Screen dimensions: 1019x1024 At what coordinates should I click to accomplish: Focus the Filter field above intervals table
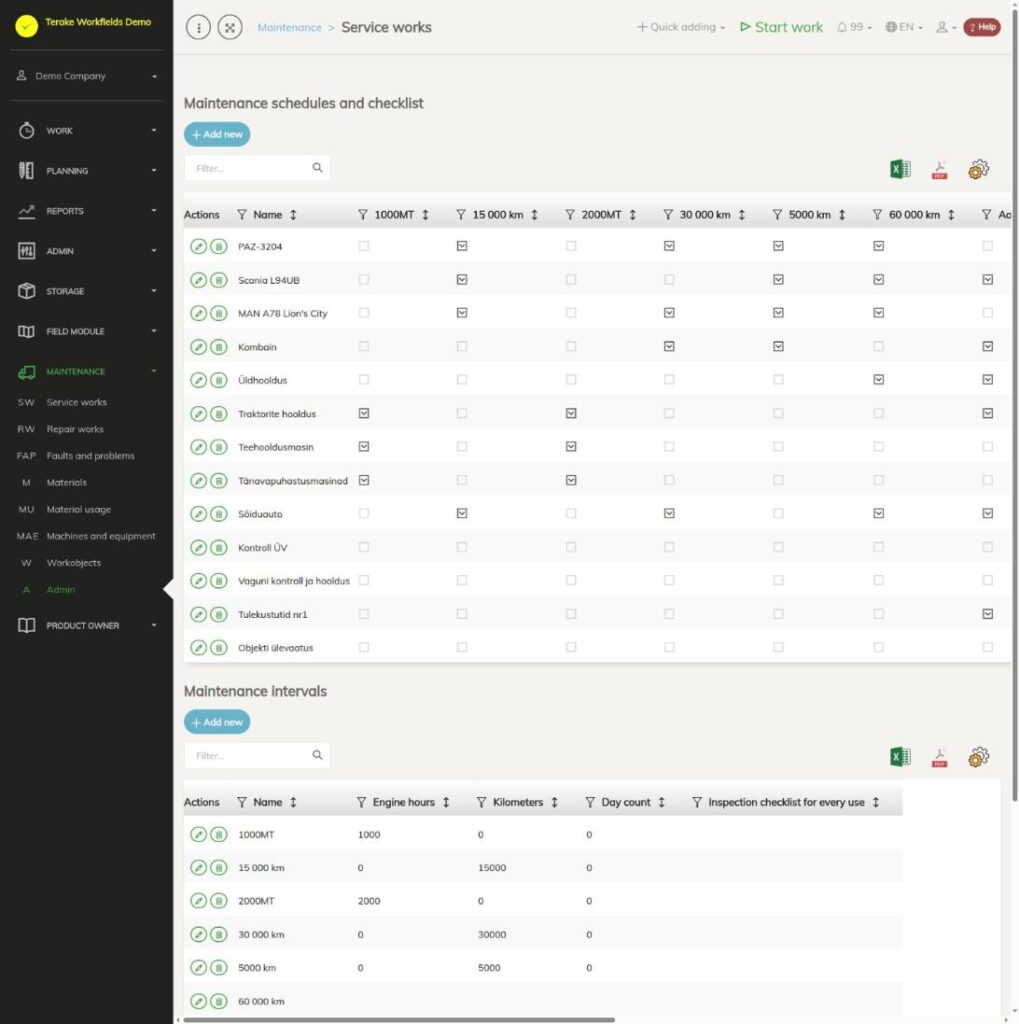(x=257, y=756)
